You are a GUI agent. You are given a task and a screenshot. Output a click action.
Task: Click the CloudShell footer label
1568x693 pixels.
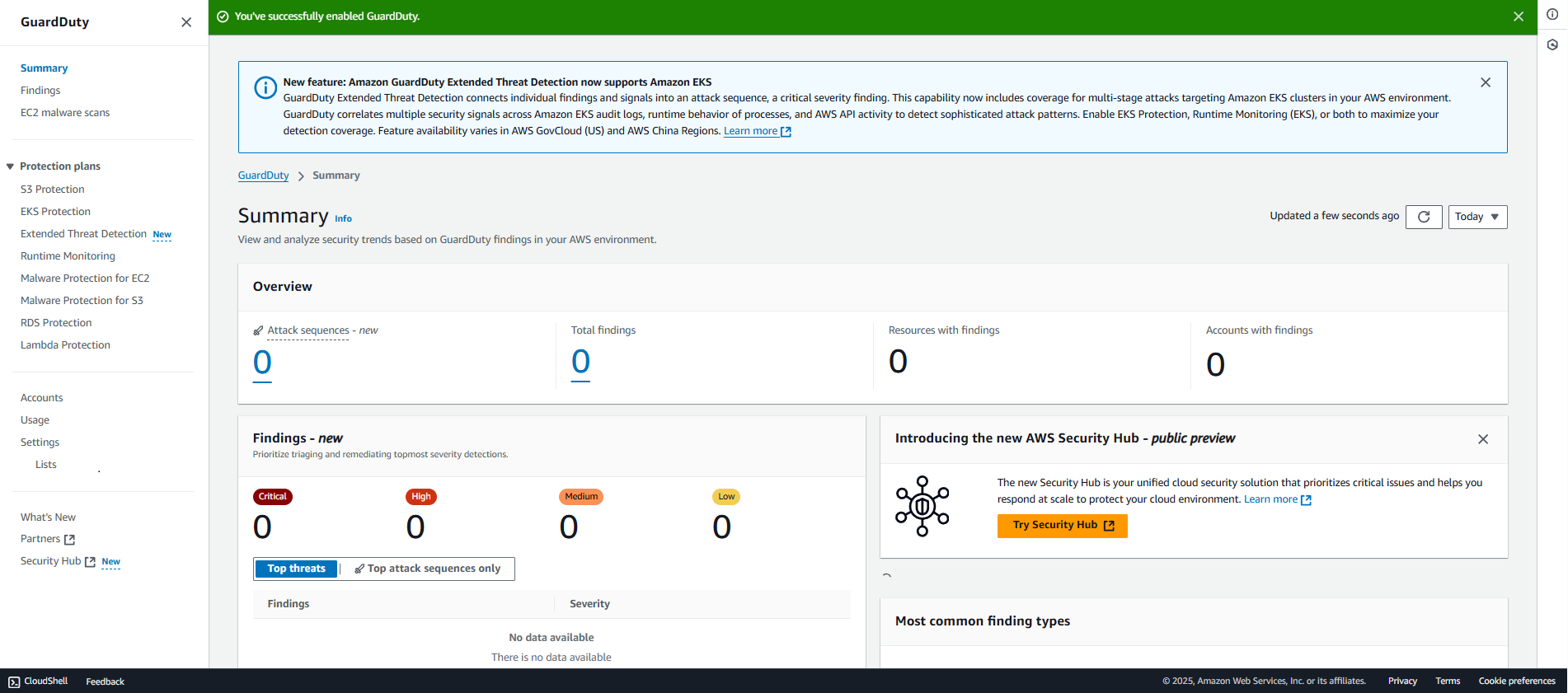(x=46, y=681)
